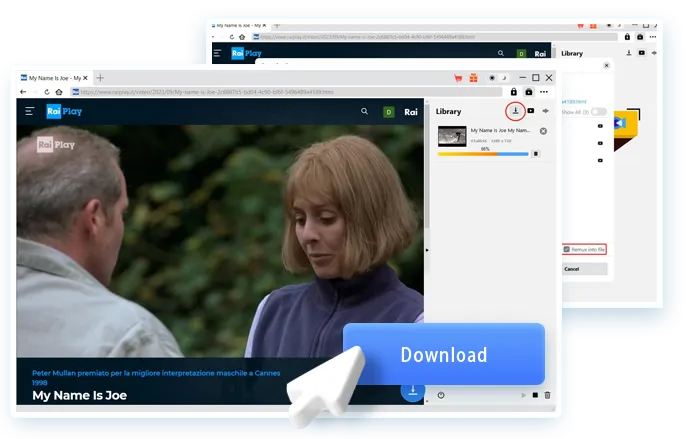The image size is (686, 439).
Task: Click the round blue download button on the page
Action: tap(412, 391)
